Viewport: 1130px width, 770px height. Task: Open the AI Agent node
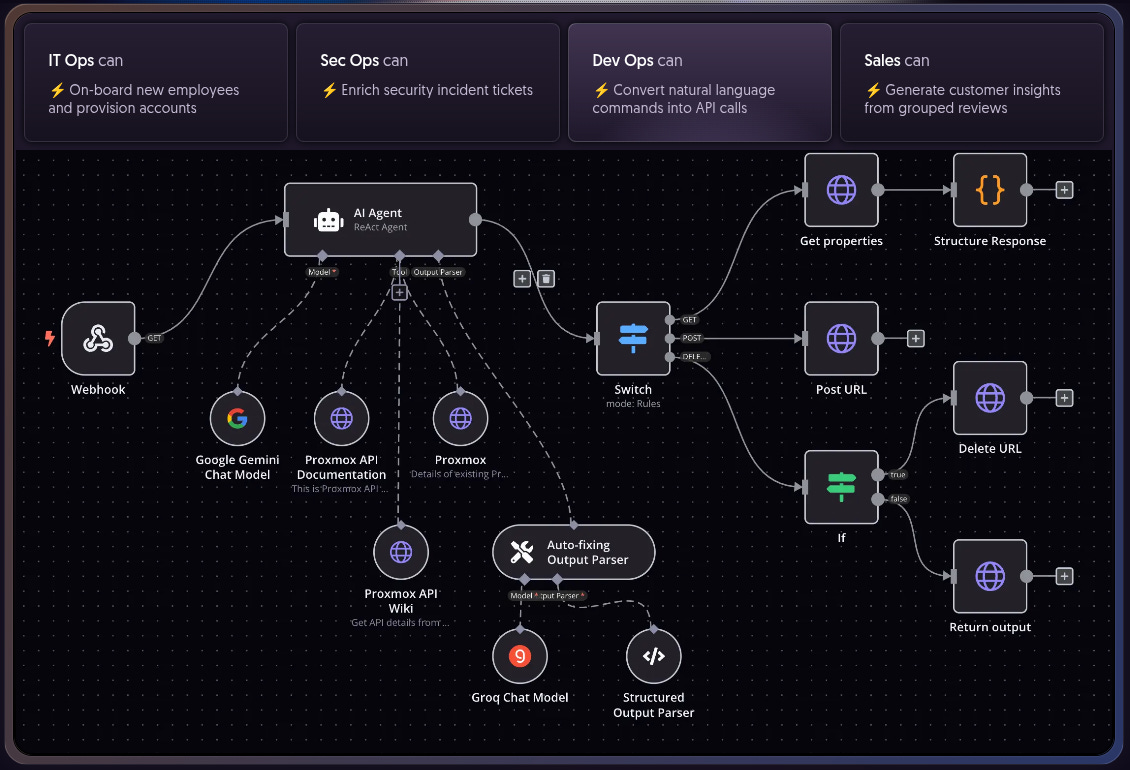[x=380, y=220]
